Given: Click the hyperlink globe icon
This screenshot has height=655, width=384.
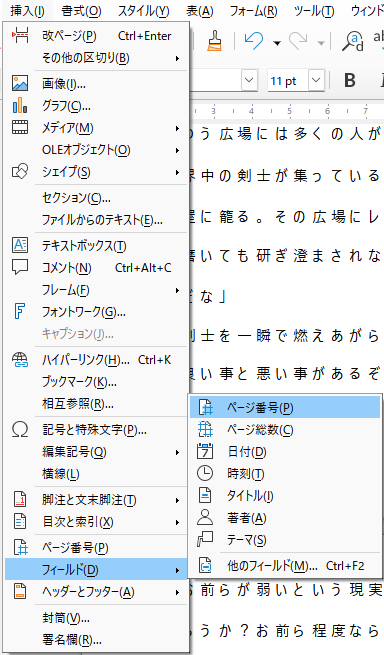Looking at the screenshot, I should [20, 360].
